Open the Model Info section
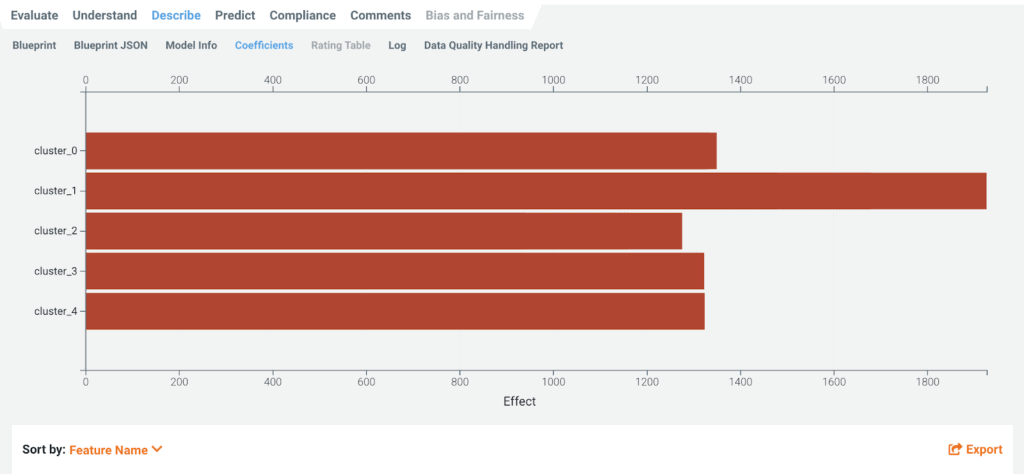 191,45
